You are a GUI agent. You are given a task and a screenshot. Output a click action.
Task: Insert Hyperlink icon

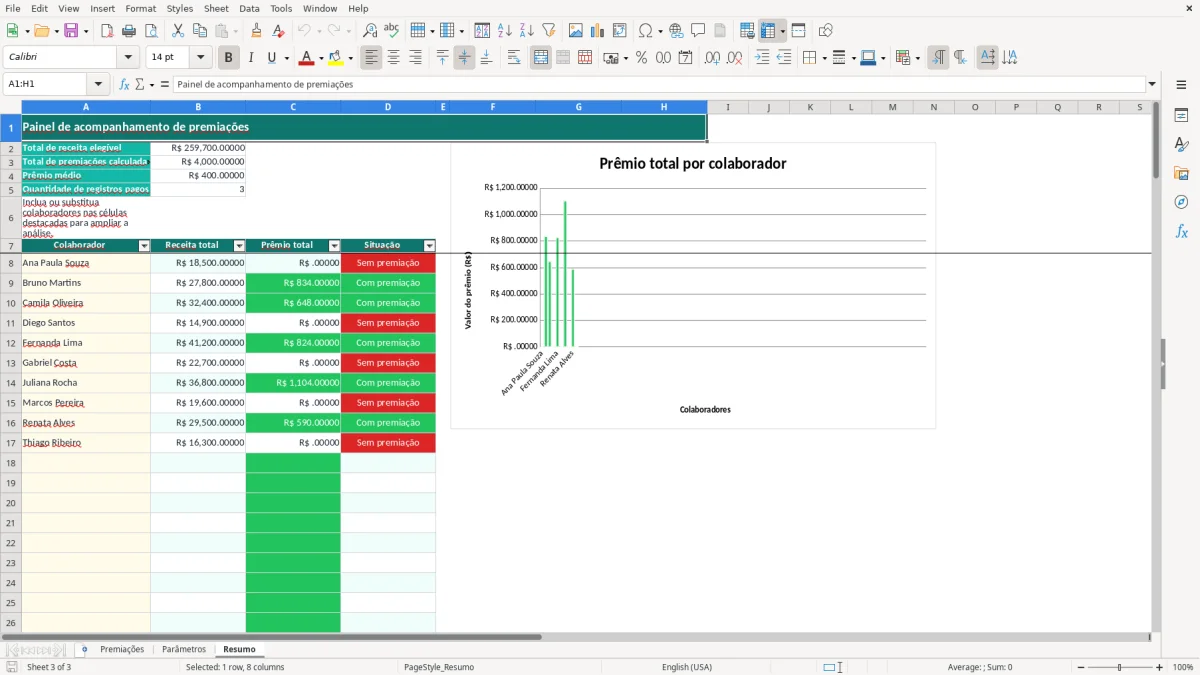676,31
